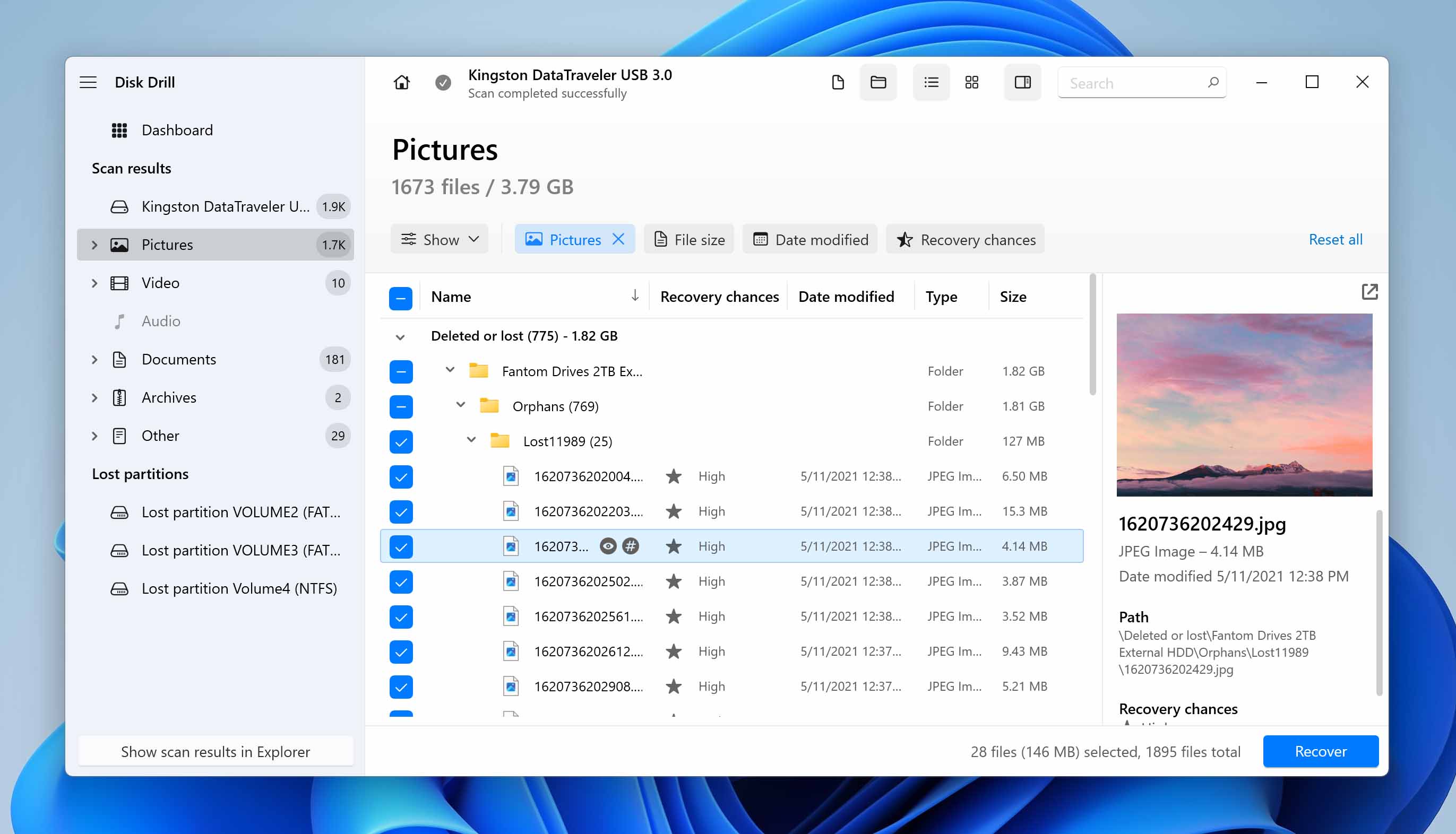Expand the Pictures category in sidebar
1456x834 pixels.
(95, 245)
